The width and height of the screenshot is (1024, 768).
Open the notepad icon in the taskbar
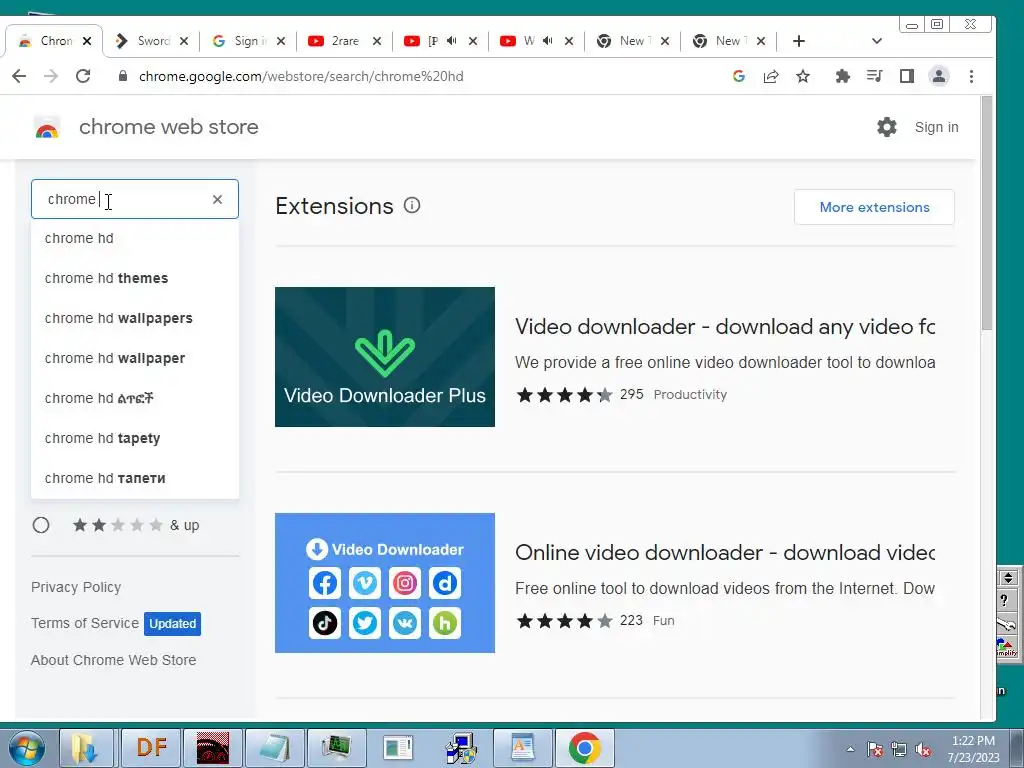click(275, 748)
